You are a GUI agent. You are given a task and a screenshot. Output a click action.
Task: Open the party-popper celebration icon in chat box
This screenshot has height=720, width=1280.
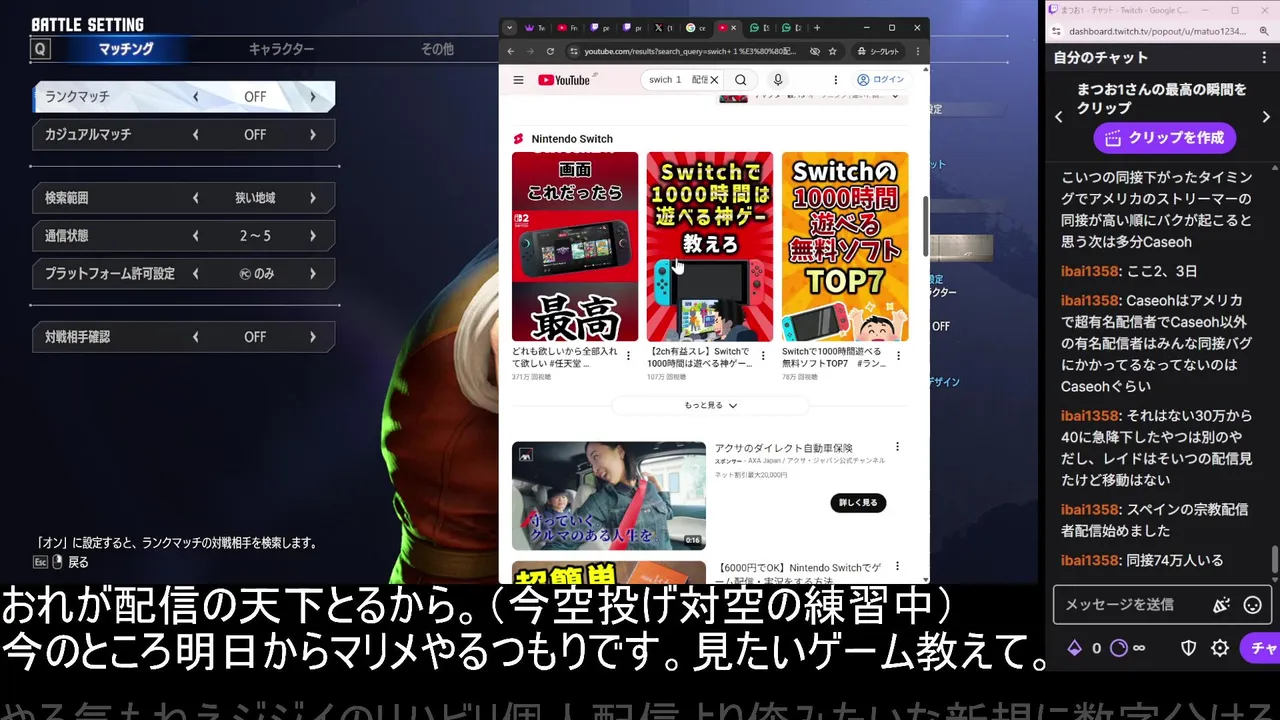[x=1221, y=605]
